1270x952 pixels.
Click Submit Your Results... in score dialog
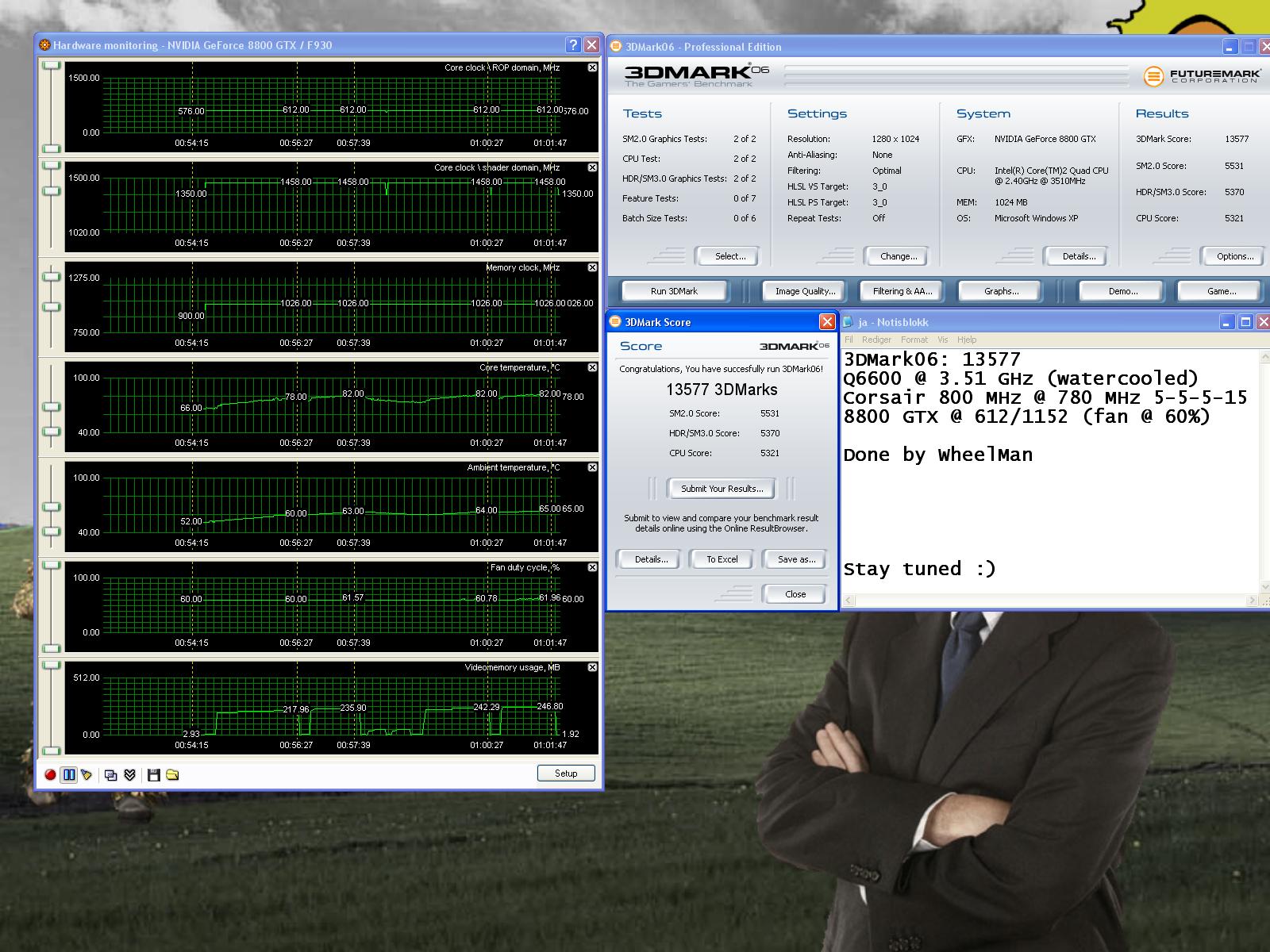[722, 489]
